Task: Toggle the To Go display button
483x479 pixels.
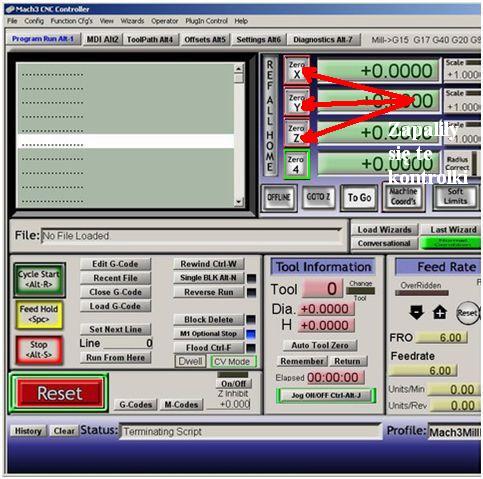Action: (x=359, y=197)
